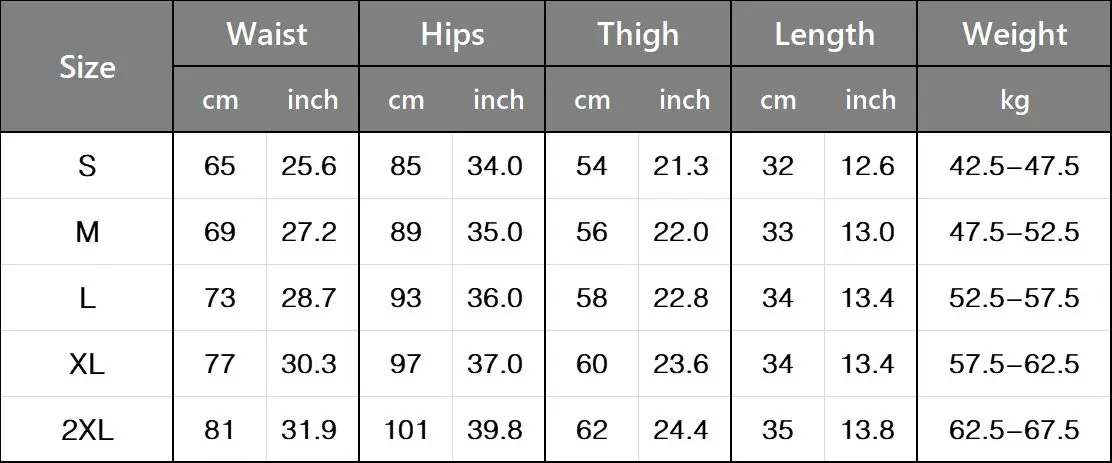
Task: Select the 24.4 thigh inch cell
Action: click(681, 430)
